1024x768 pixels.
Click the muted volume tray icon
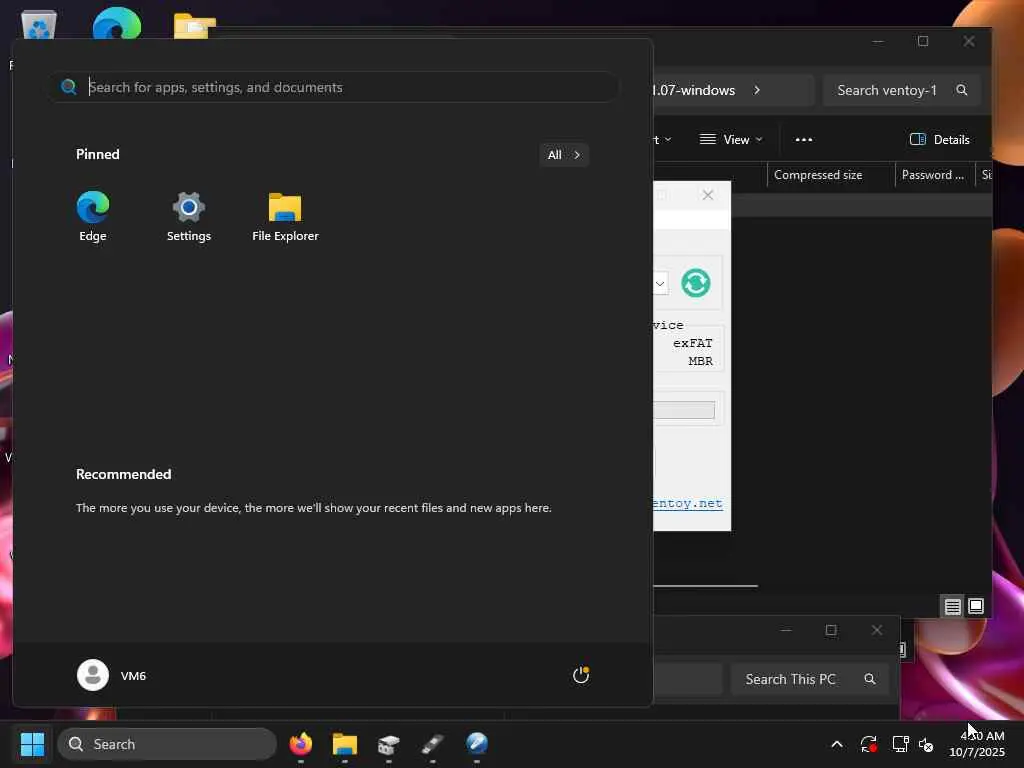[926, 744]
